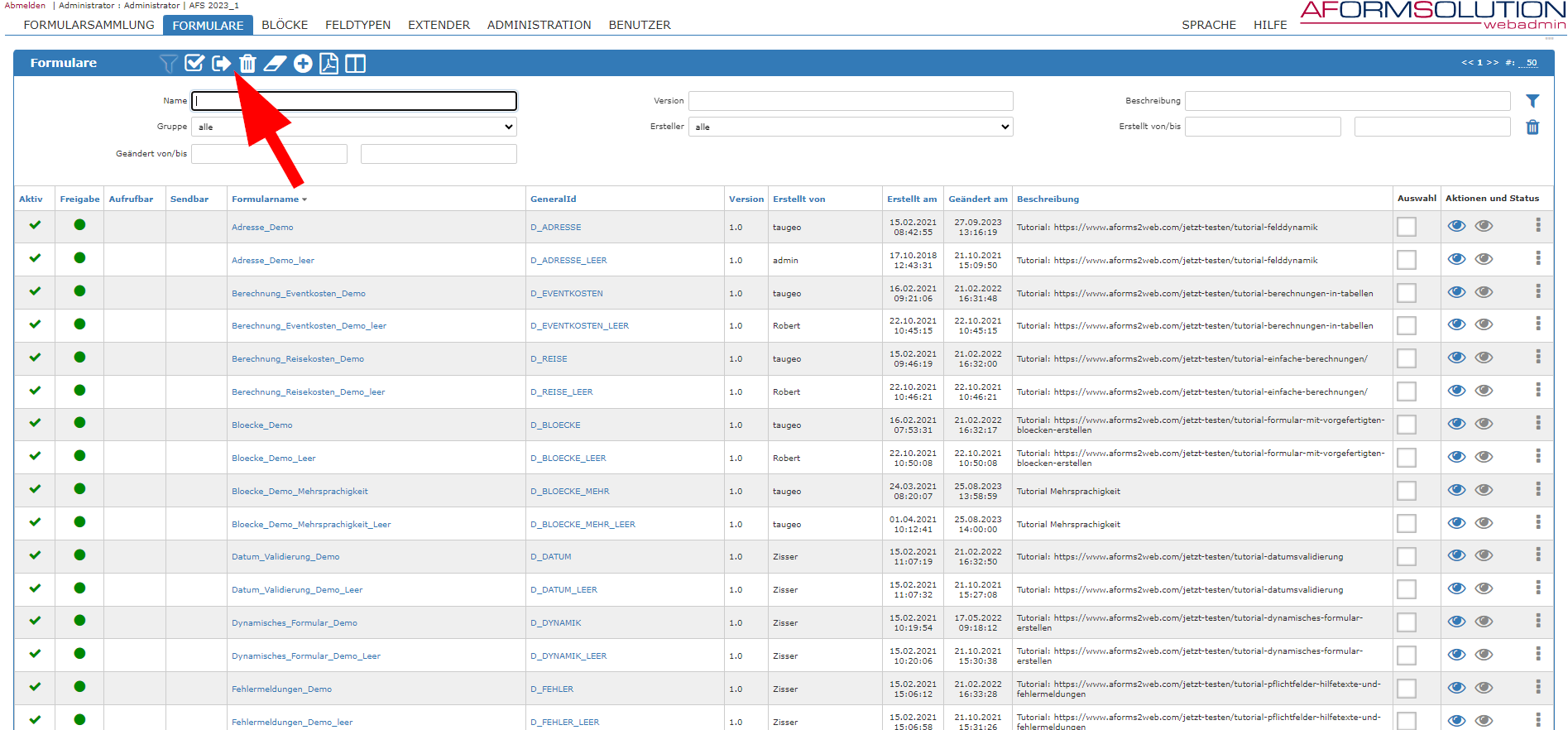Click blue eye icon for Datum_Validierung_Demo
1568x730 pixels.
click(x=1456, y=556)
